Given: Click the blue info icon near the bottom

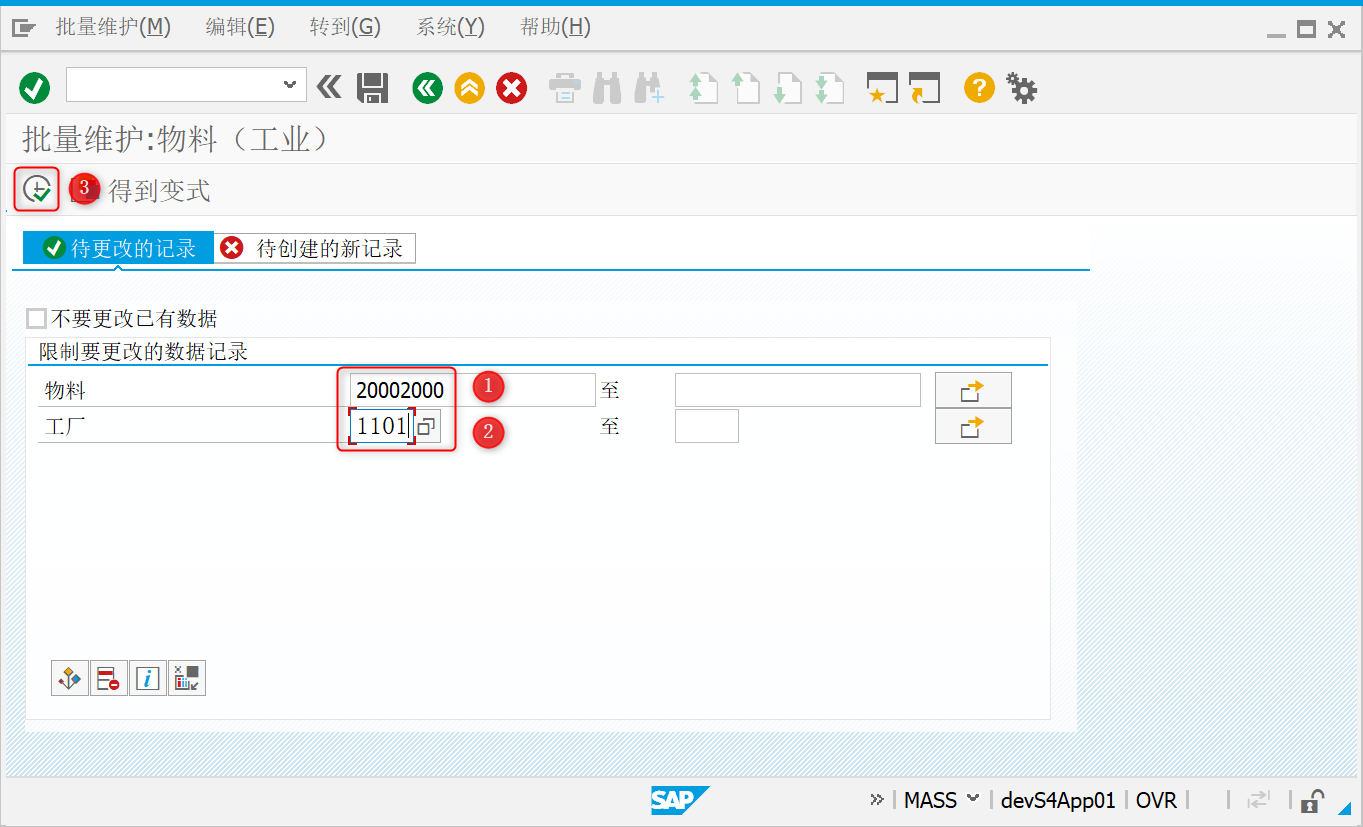Looking at the screenshot, I should (x=148, y=677).
